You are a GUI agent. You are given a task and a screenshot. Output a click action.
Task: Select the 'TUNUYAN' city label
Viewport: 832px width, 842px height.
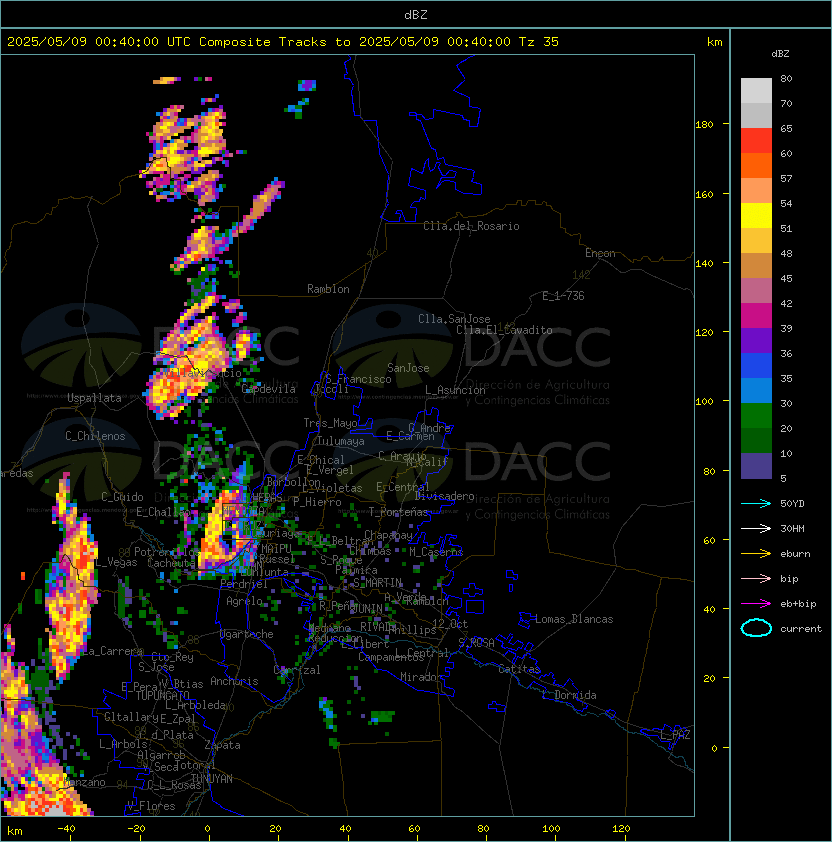(212, 779)
